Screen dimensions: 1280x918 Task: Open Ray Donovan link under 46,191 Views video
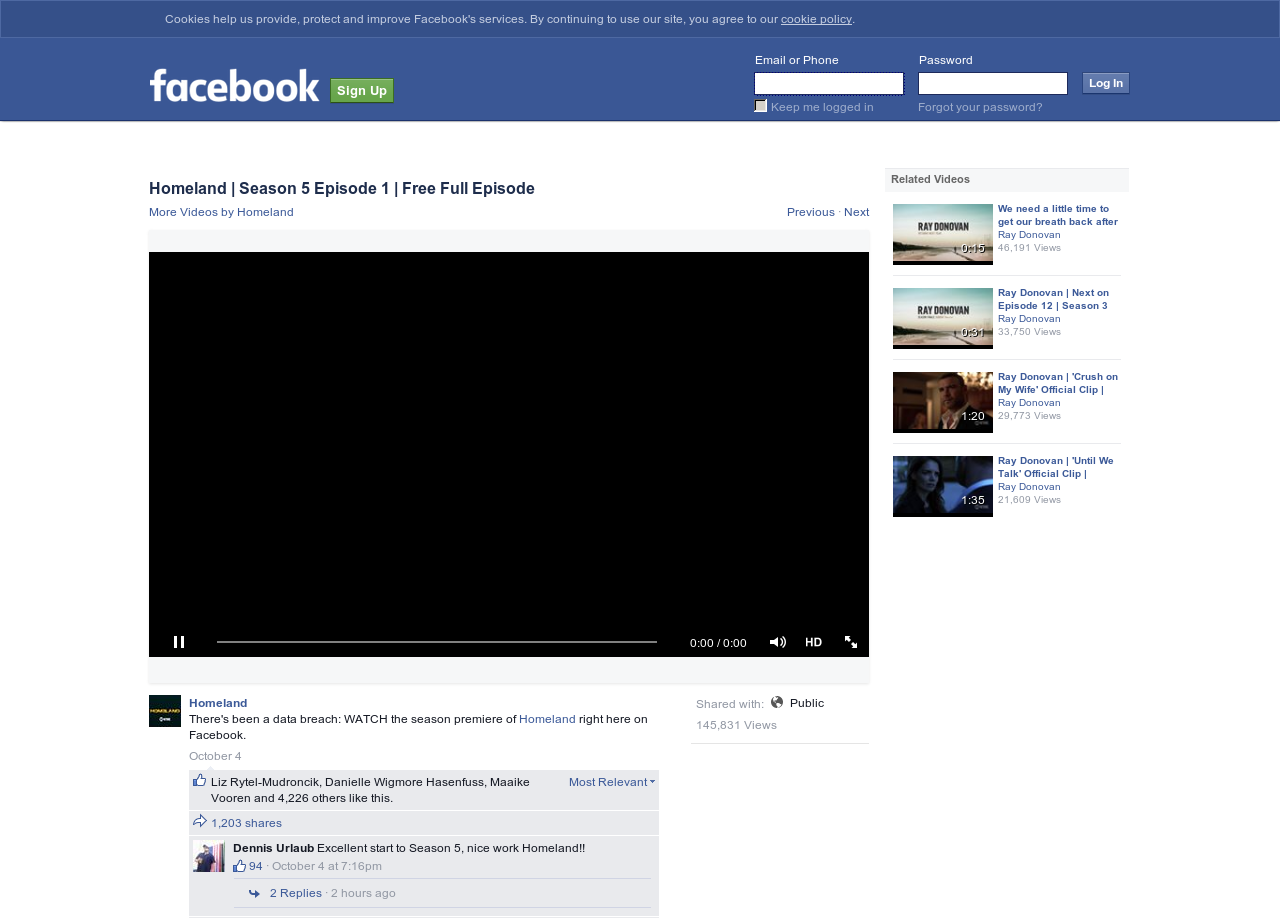tap(1029, 235)
